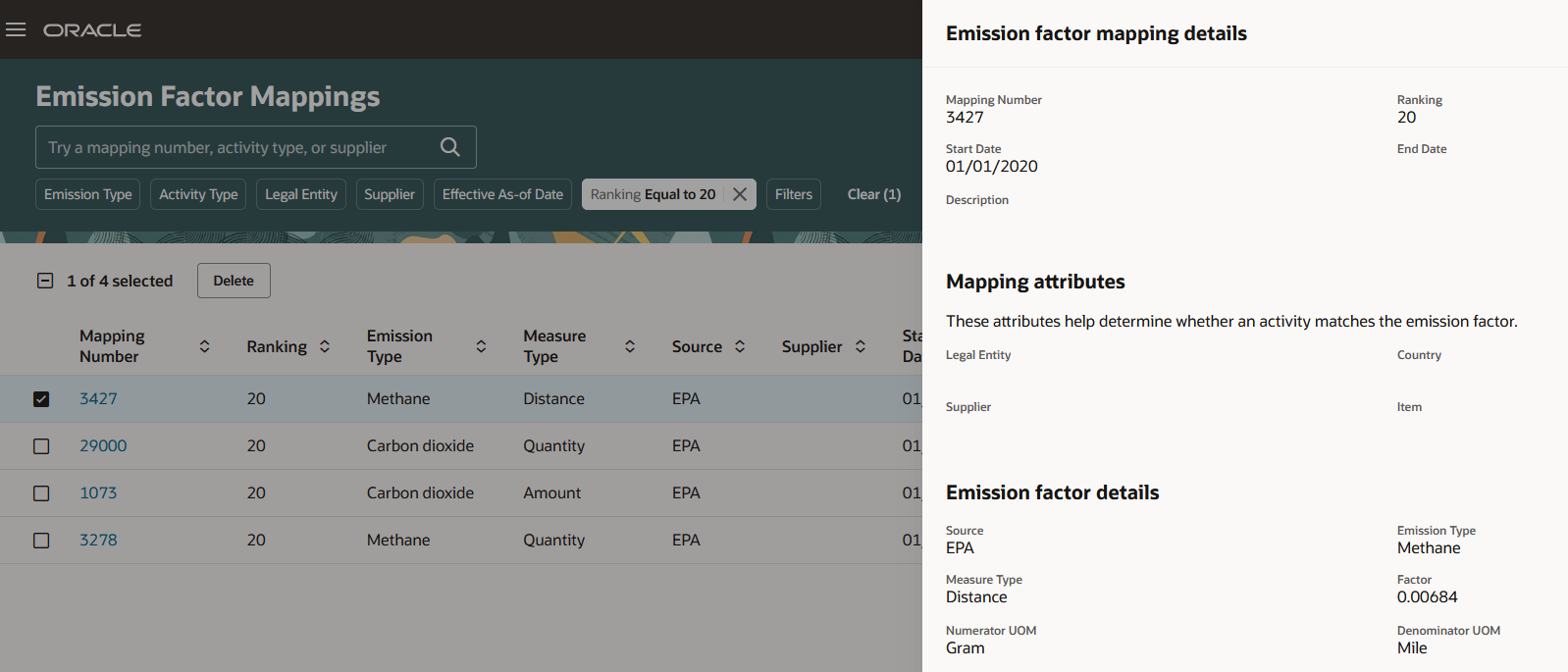This screenshot has height=672, width=1568.
Task: Sort by Emission Type column arrows
Action: point(481,346)
